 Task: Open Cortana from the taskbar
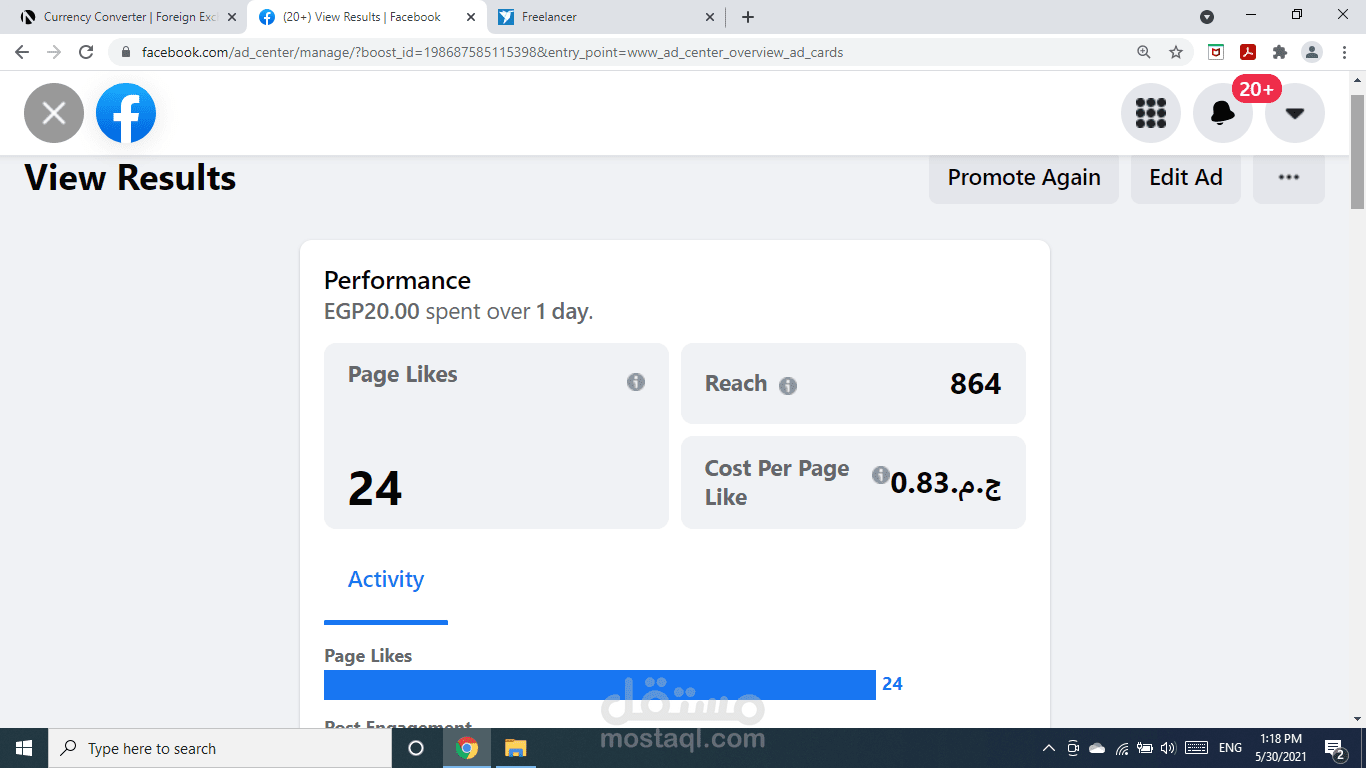(x=416, y=748)
